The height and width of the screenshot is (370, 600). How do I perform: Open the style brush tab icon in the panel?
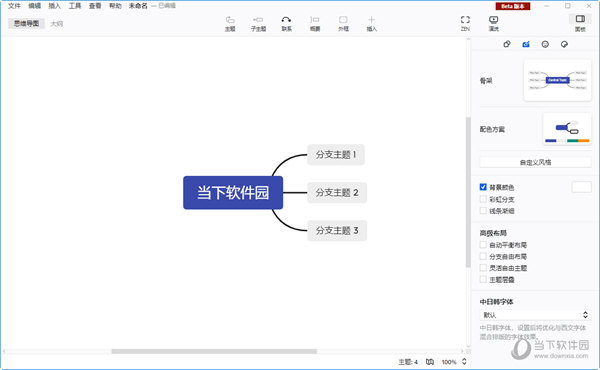pos(507,44)
